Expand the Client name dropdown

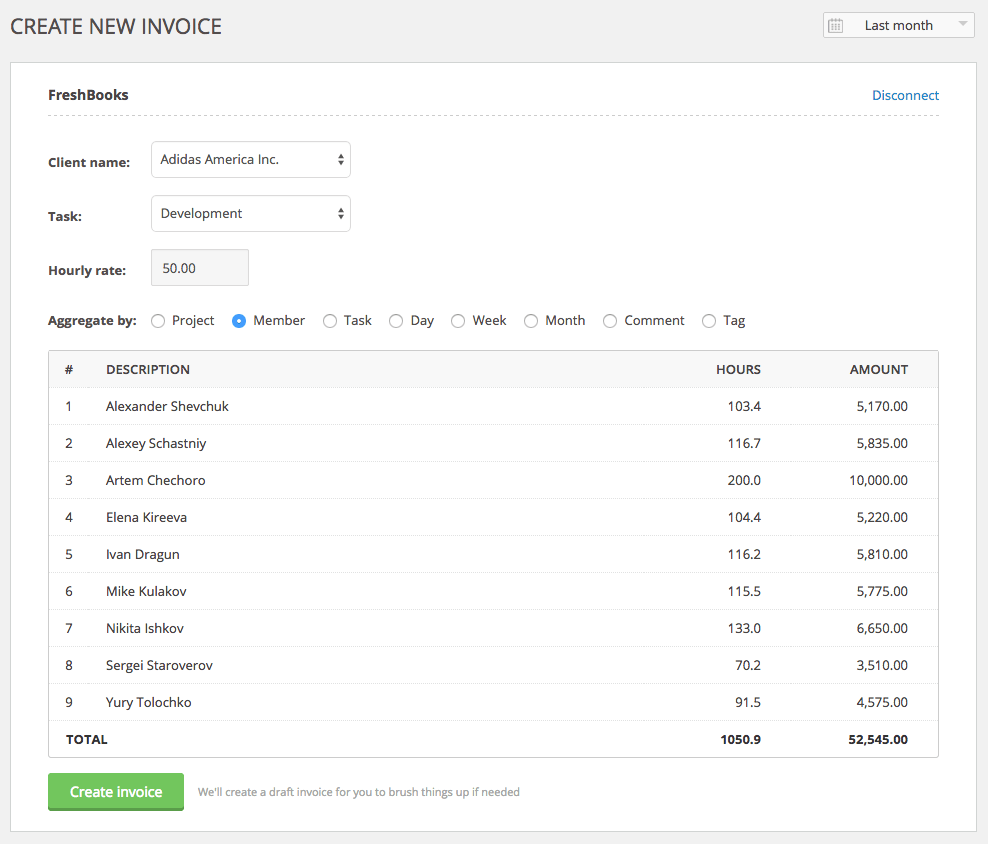point(251,160)
